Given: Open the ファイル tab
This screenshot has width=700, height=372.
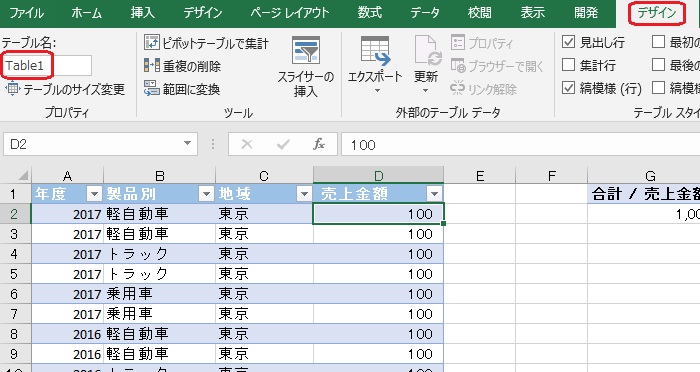Looking at the screenshot, I should [x=26, y=13].
